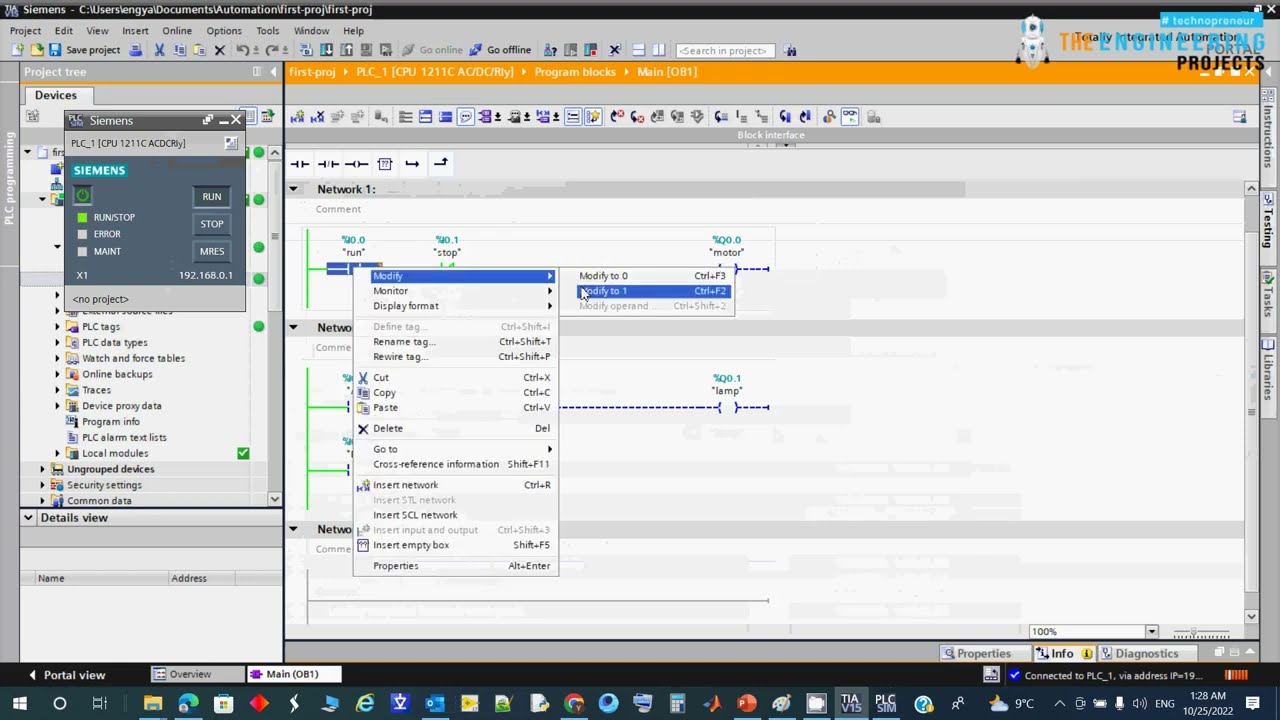Click the Overview tab in bottom bar
The width and height of the screenshot is (1280, 720).
(x=196, y=674)
